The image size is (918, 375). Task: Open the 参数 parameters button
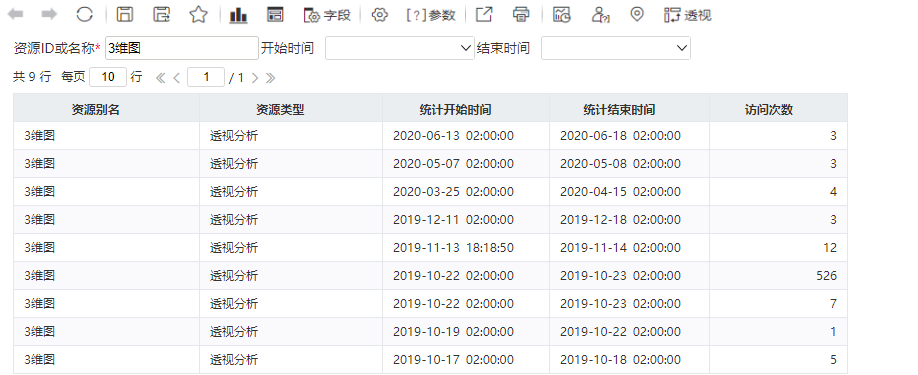click(431, 15)
